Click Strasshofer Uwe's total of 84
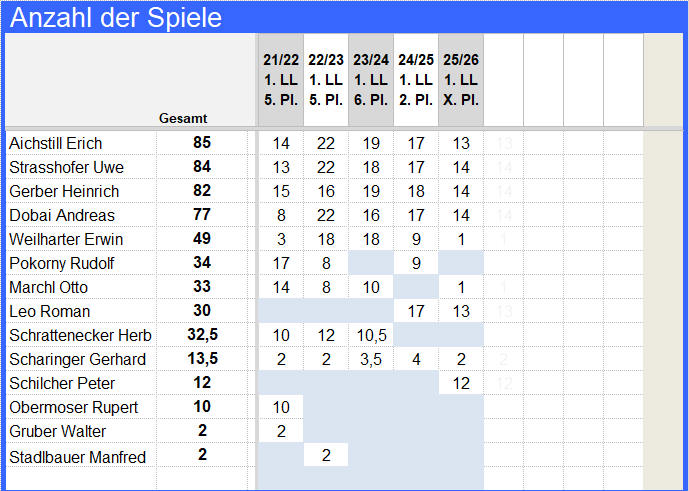Viewport: 689px width, 491px height. click(202, 167)
